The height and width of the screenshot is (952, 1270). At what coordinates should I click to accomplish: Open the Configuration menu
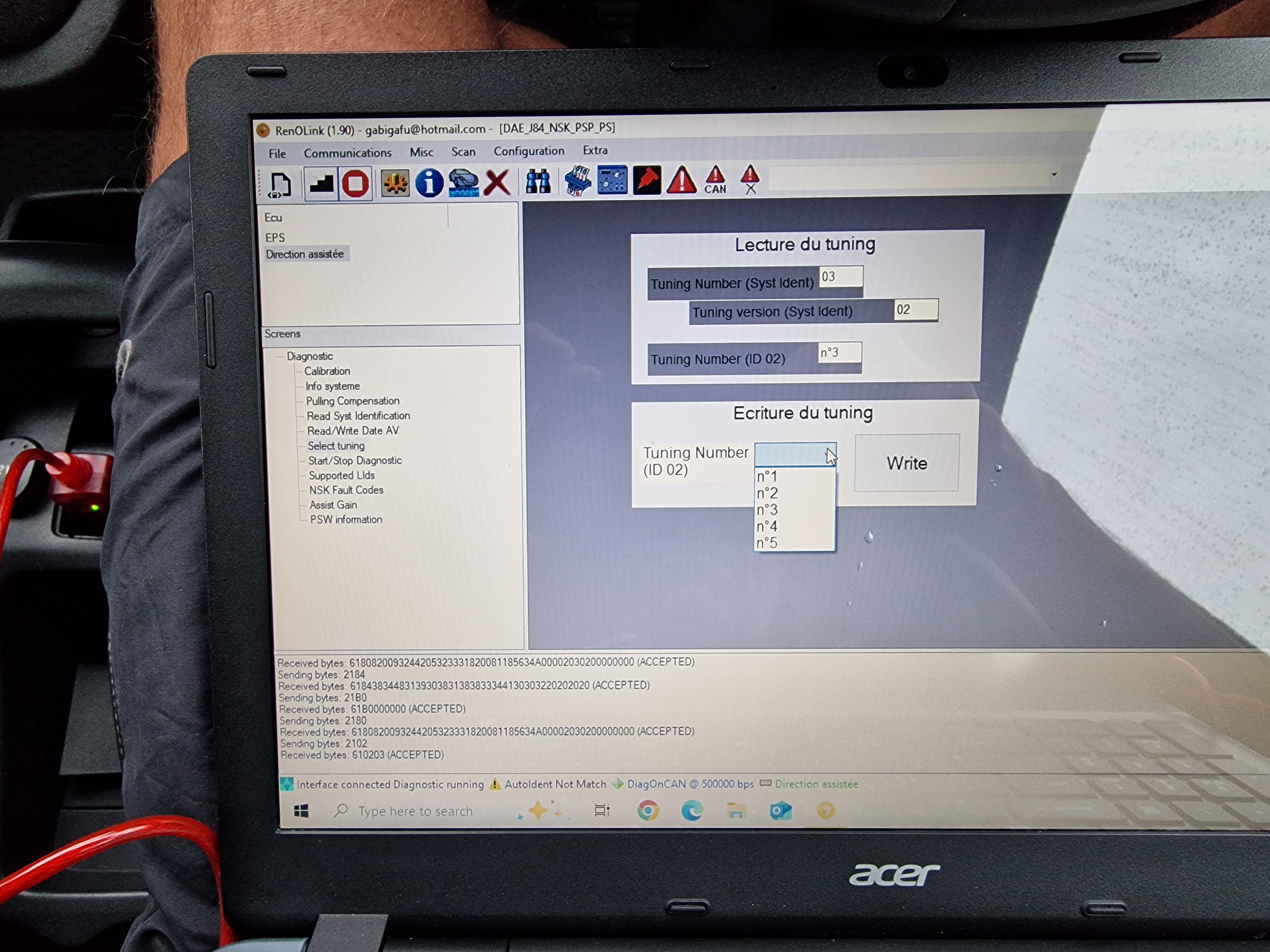tap(529, 151)
